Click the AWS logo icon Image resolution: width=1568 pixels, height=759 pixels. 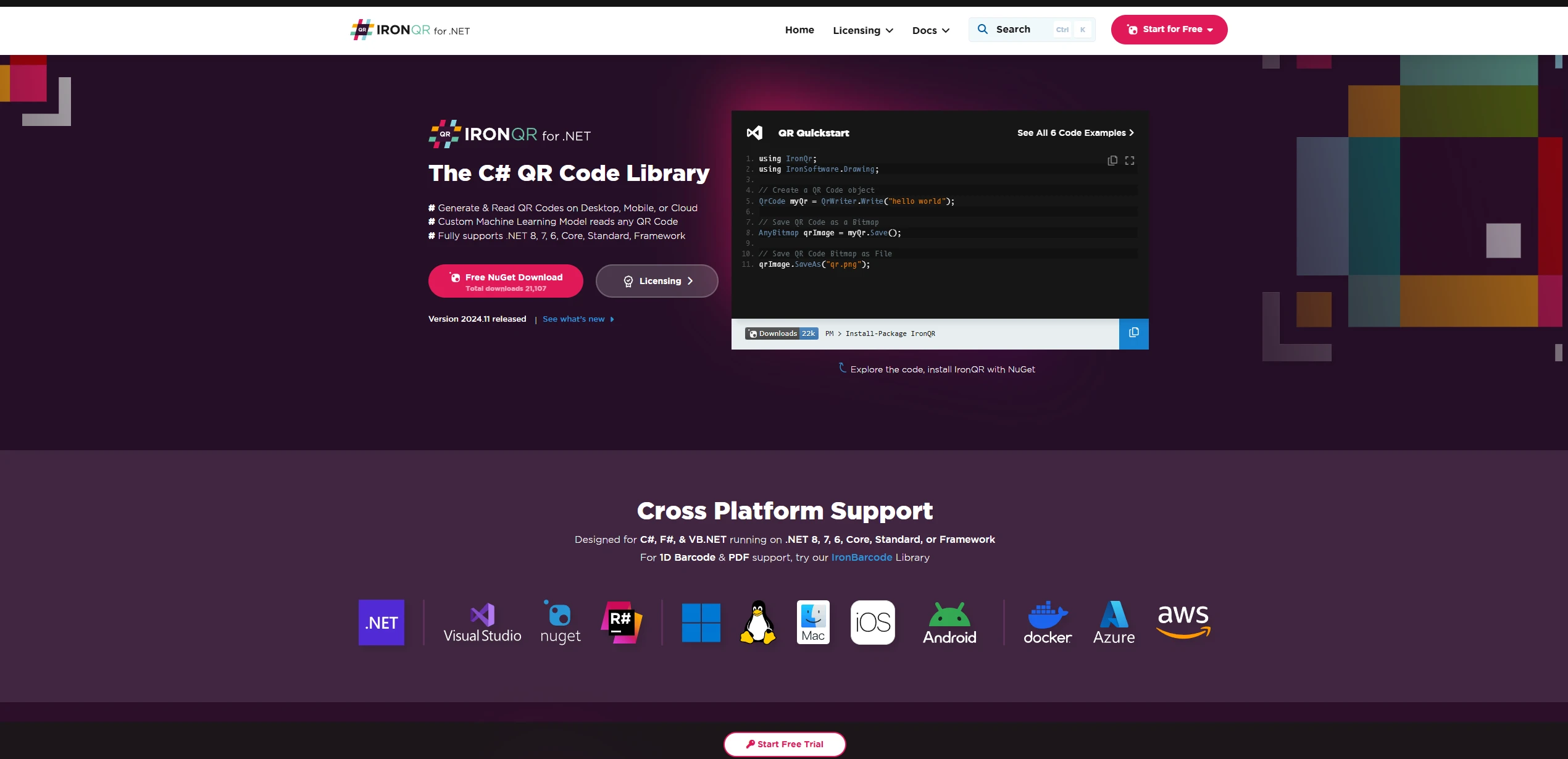coord(1183,621)
